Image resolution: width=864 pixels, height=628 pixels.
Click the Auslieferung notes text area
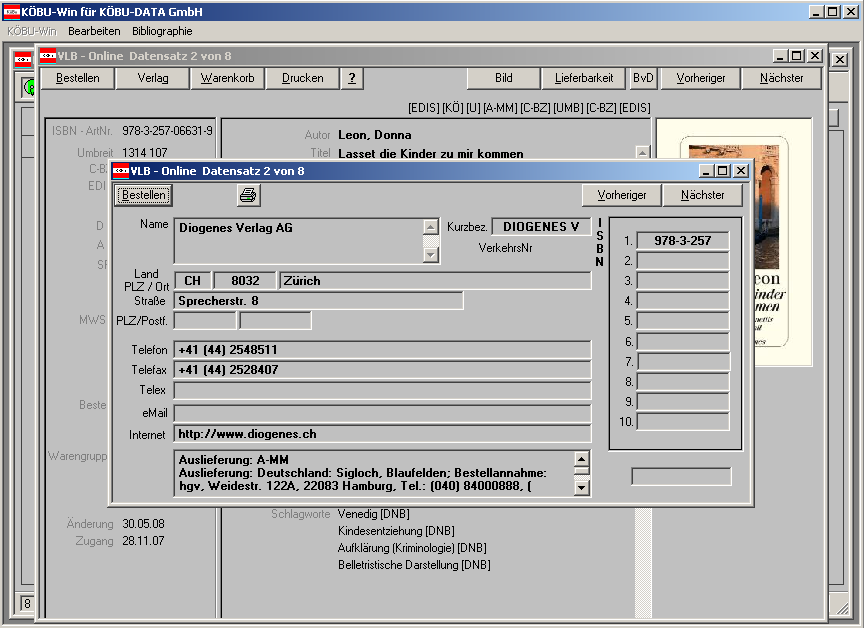click(x=374, y=473)
